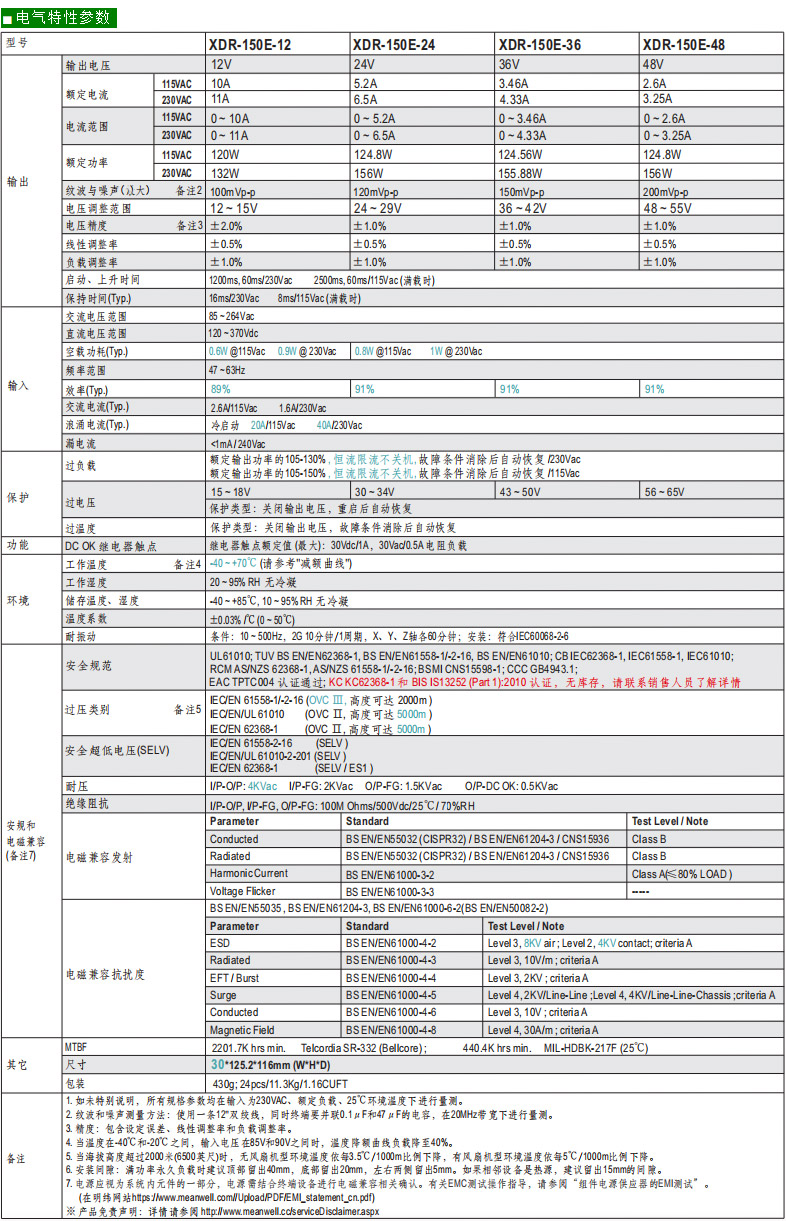Select the 3.46A rated current value
This screenshot has width=786, height=1221.
pyautogui.click(x=514, y=84)
